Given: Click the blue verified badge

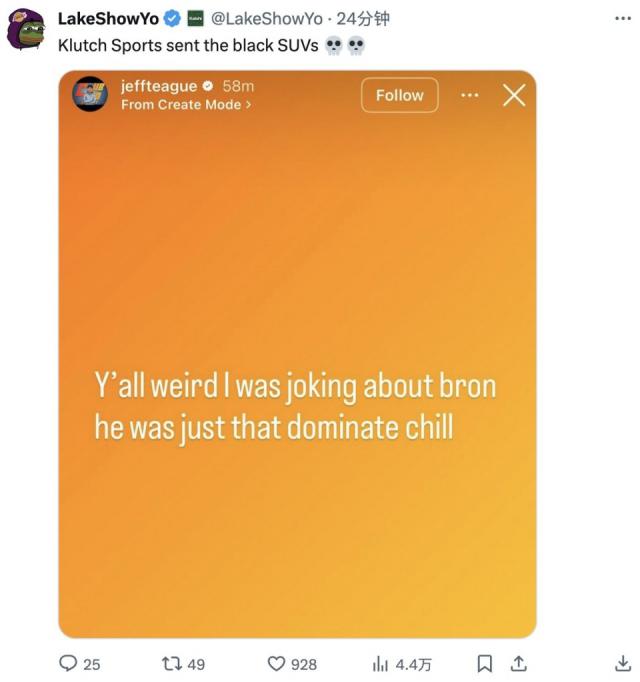Looking at the screenshot, I should click(x=172, y=18).
